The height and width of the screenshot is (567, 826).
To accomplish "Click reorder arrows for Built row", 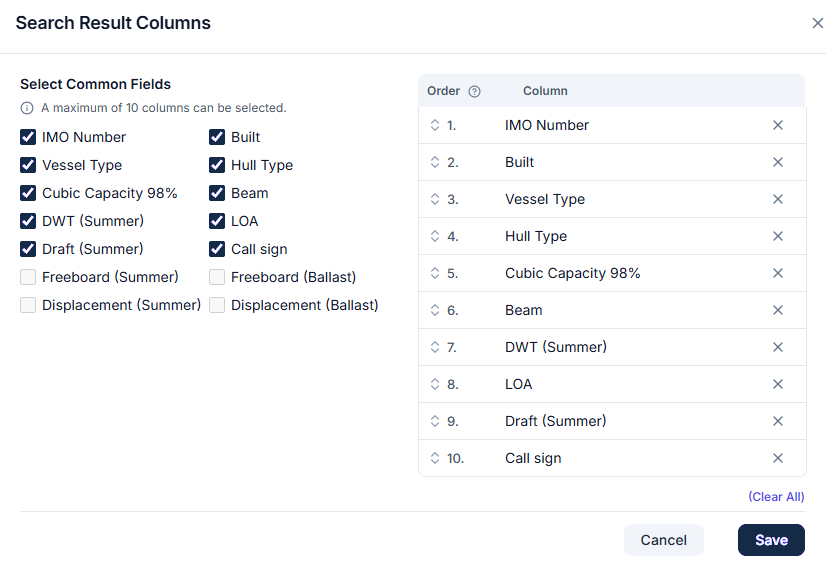I will (x=435, y=162).
